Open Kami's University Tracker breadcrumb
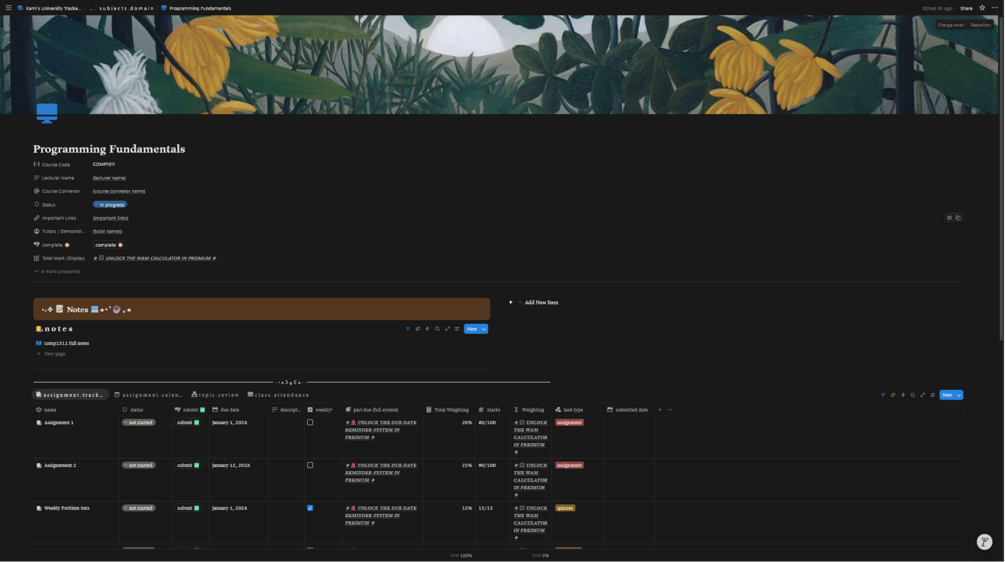This screenshot has width=1005, height=562. 50,8
